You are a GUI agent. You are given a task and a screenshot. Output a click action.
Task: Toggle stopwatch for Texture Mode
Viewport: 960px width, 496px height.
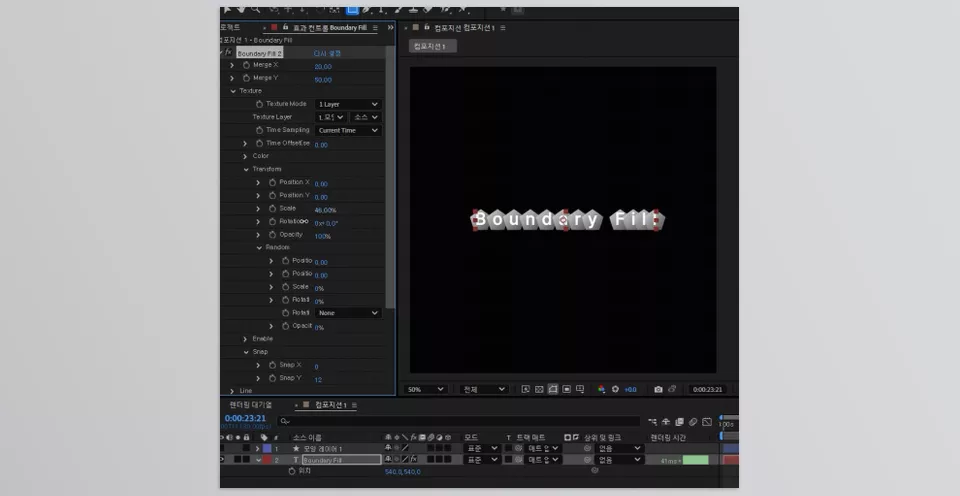(259, 104)
